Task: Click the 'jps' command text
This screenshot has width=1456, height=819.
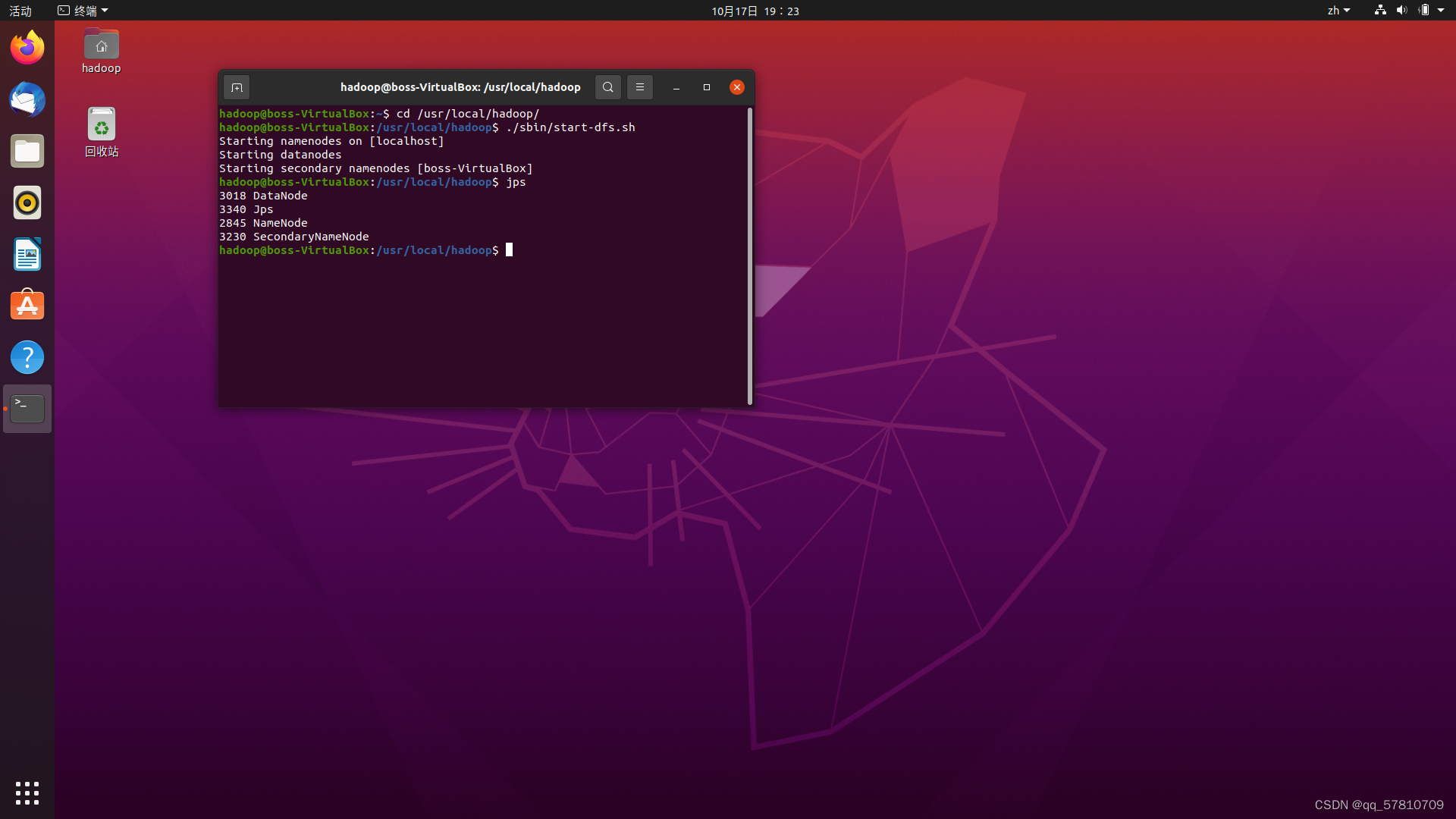Action: click(516, 182)
